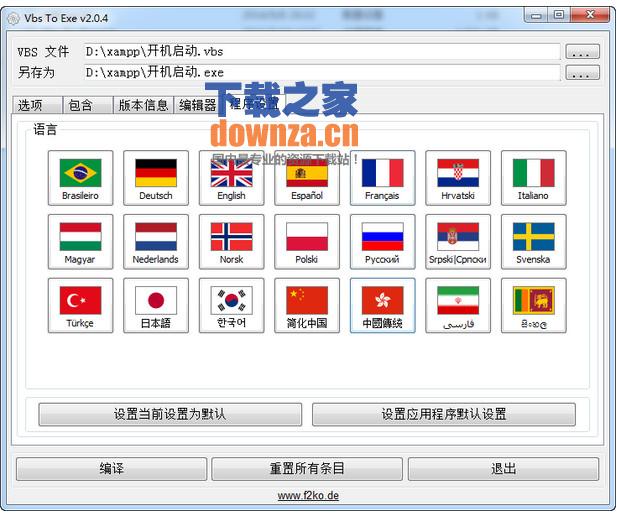Browse for VBS 文件 path
This screenshot has width=617, height=513.
(582, 52)
